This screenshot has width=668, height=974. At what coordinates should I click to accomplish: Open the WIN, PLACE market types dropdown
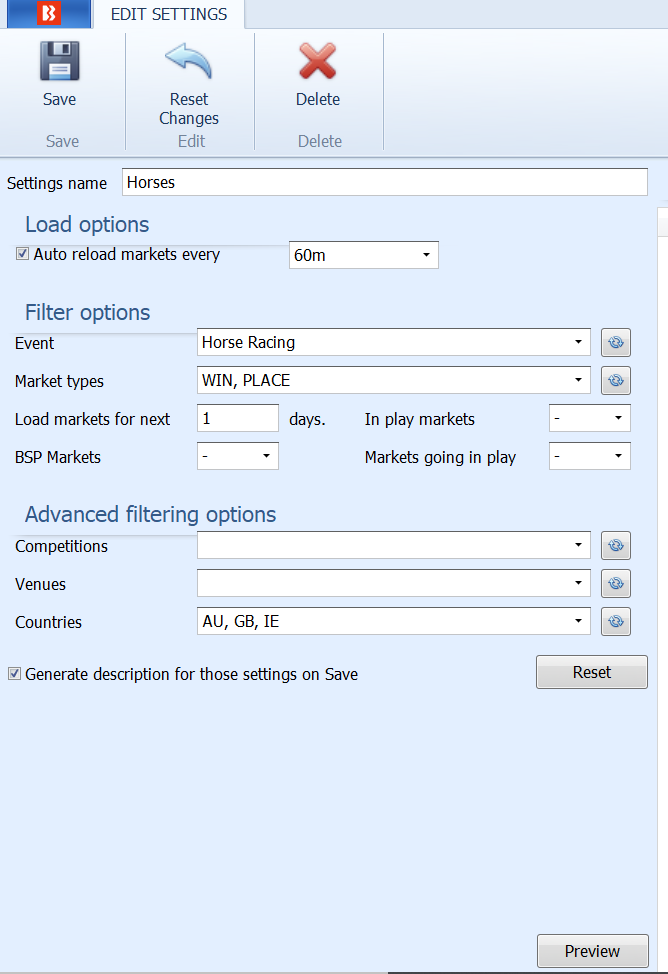click(x=394, y=380)
